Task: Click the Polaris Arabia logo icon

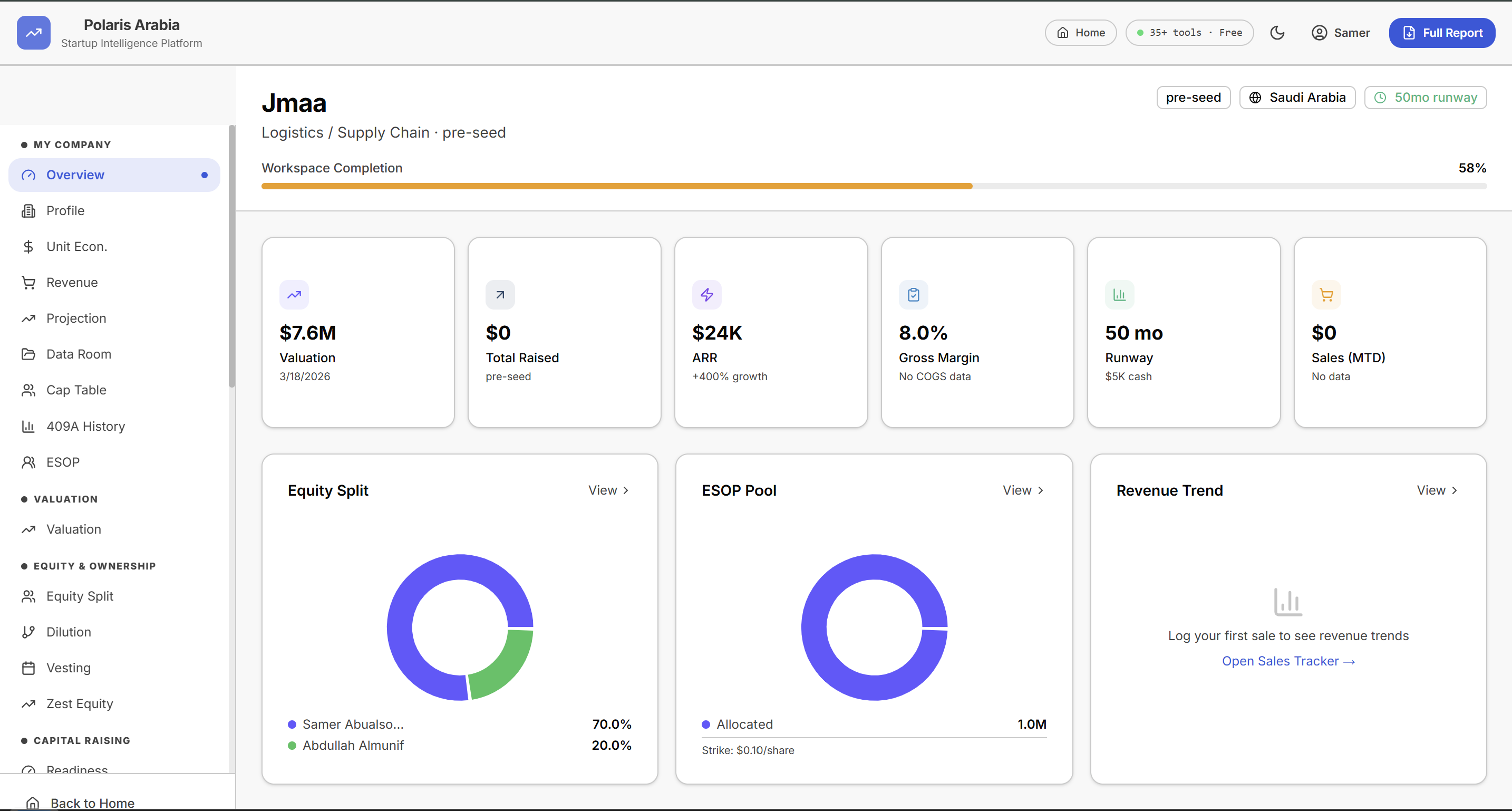Action: pyautogui.click(x=33, y=33)
